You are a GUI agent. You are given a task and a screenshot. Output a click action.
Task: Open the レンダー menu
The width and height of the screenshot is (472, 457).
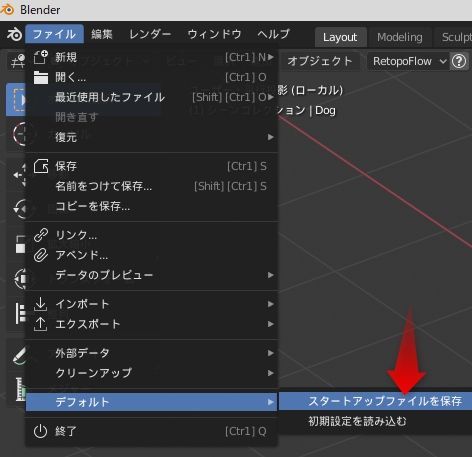150,34
